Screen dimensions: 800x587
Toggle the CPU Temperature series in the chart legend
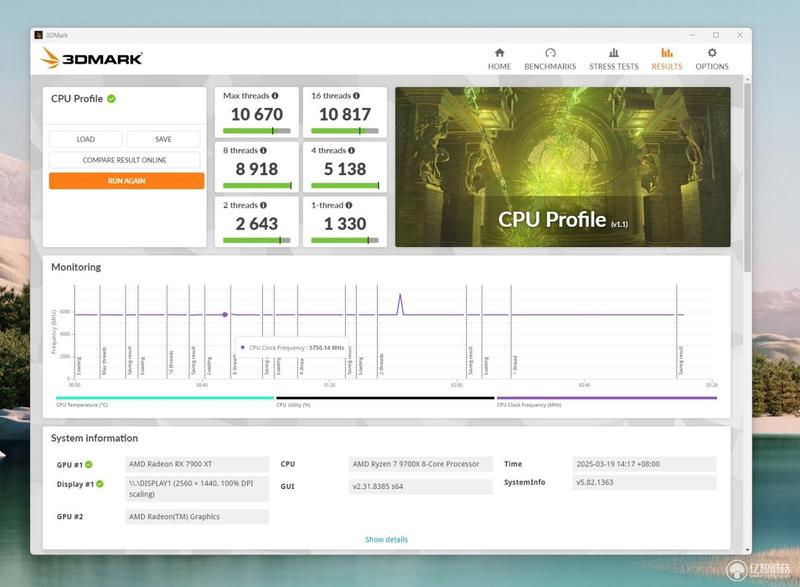tap(165, 401)
